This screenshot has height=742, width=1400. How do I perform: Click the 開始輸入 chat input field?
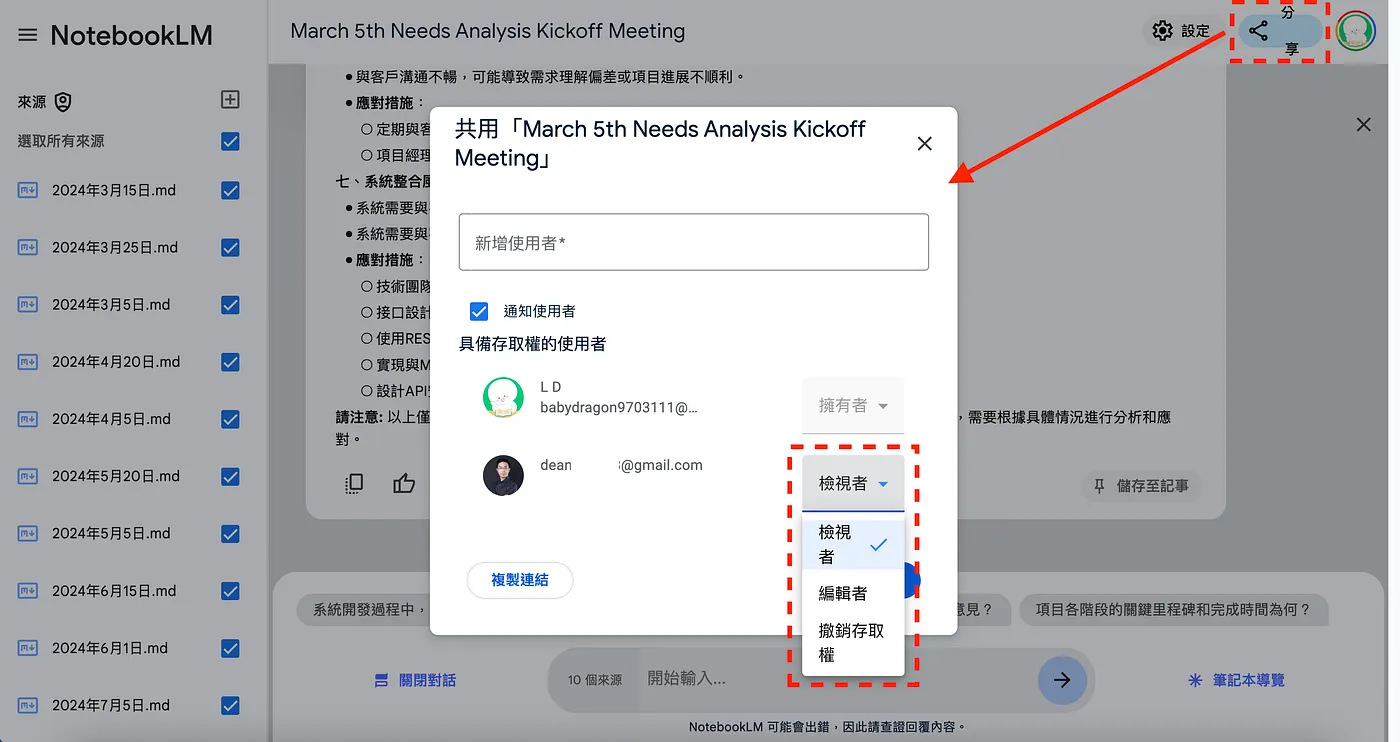coord(835,678)
